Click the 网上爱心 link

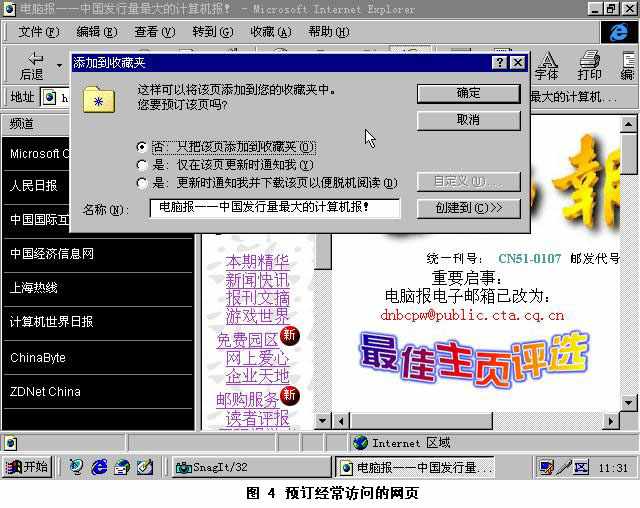tap(258, 358)
